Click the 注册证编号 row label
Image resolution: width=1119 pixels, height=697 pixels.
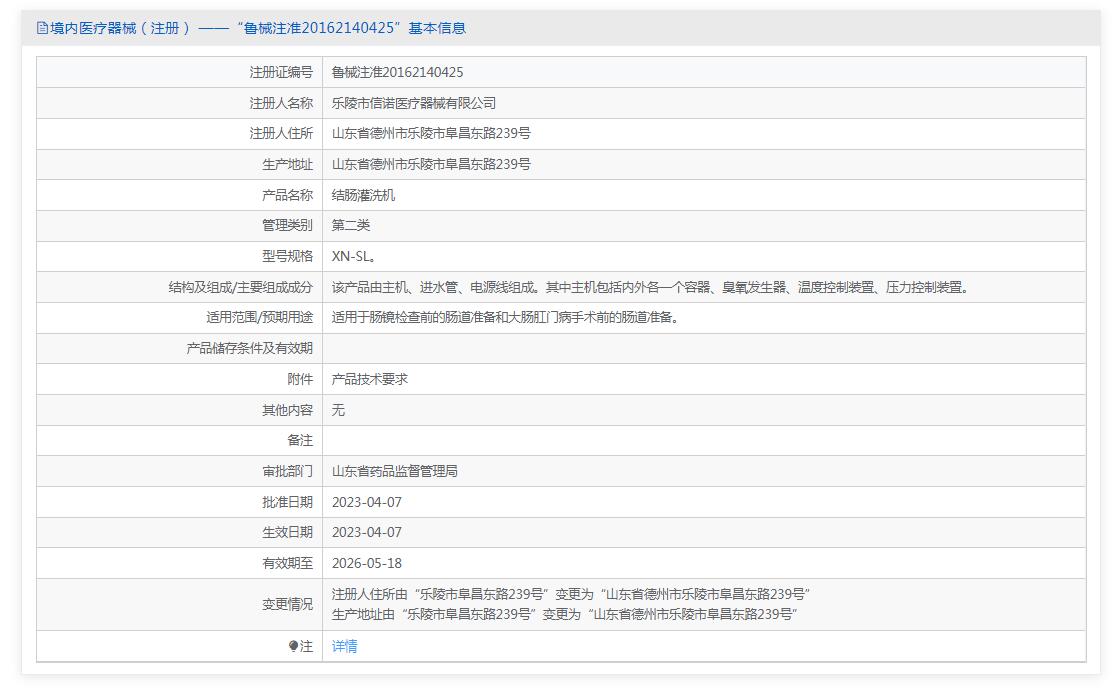pyautogui.click(x=281, y=72)
